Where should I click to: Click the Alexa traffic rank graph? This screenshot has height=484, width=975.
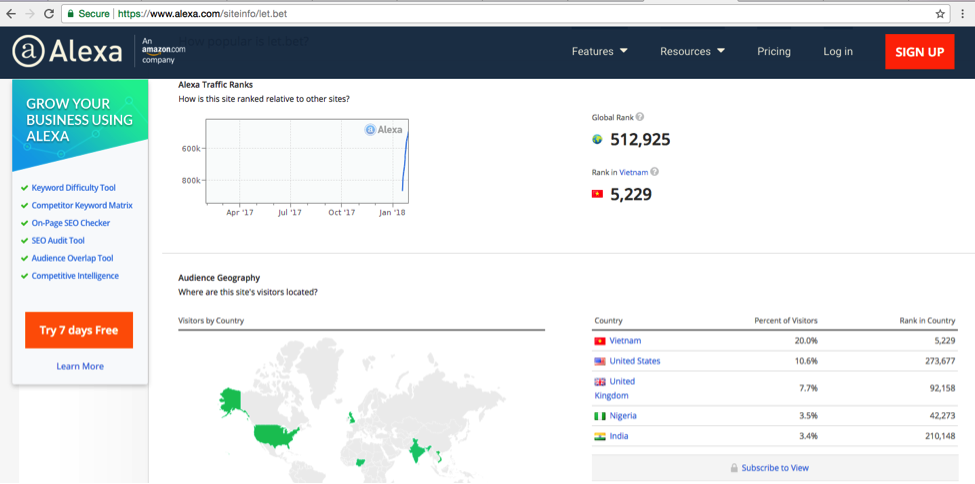tap(307, 161)
